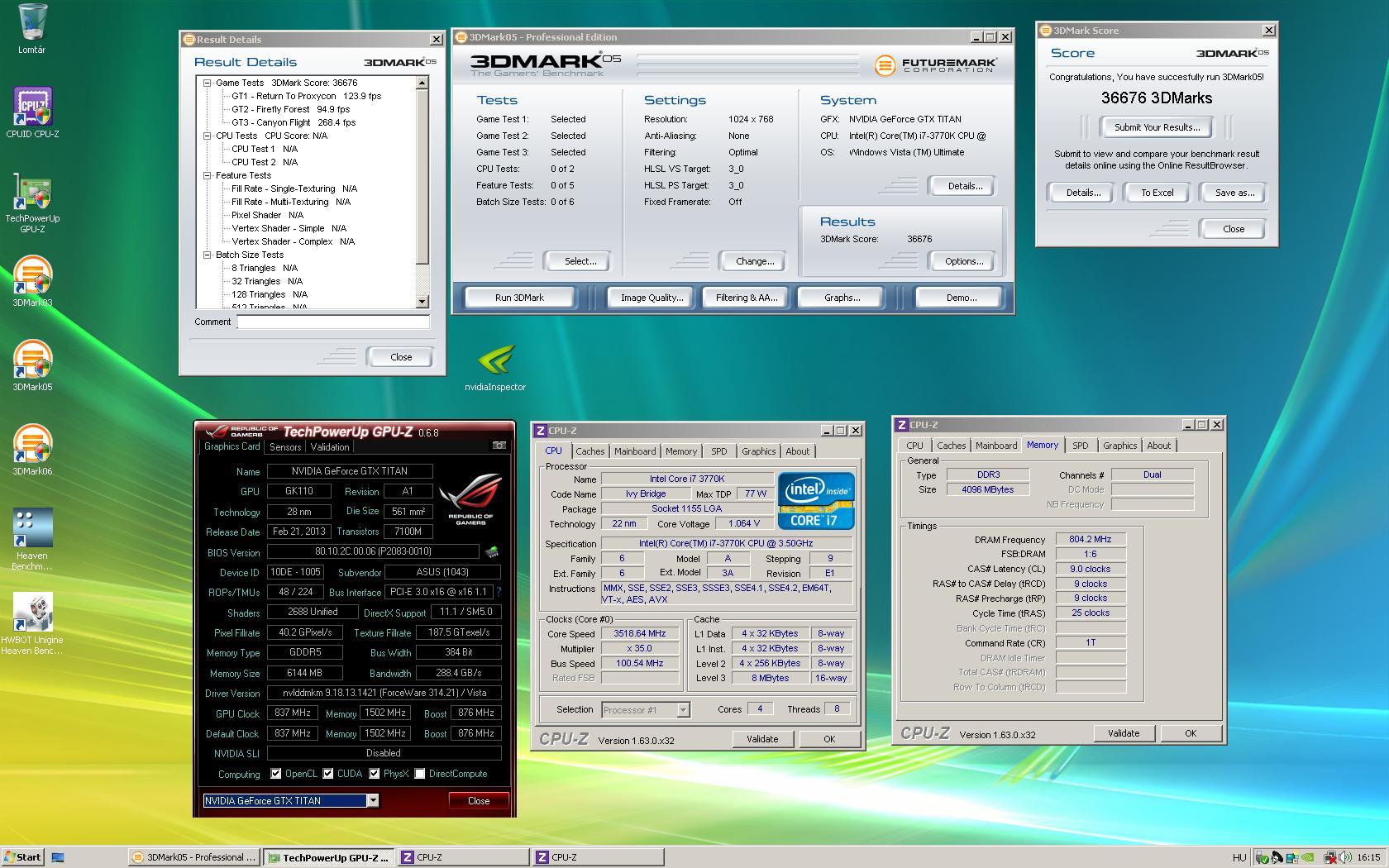Click the Result Details scrollbar down arrow
The image size is (1389, 868).
(x=422, y=302)
